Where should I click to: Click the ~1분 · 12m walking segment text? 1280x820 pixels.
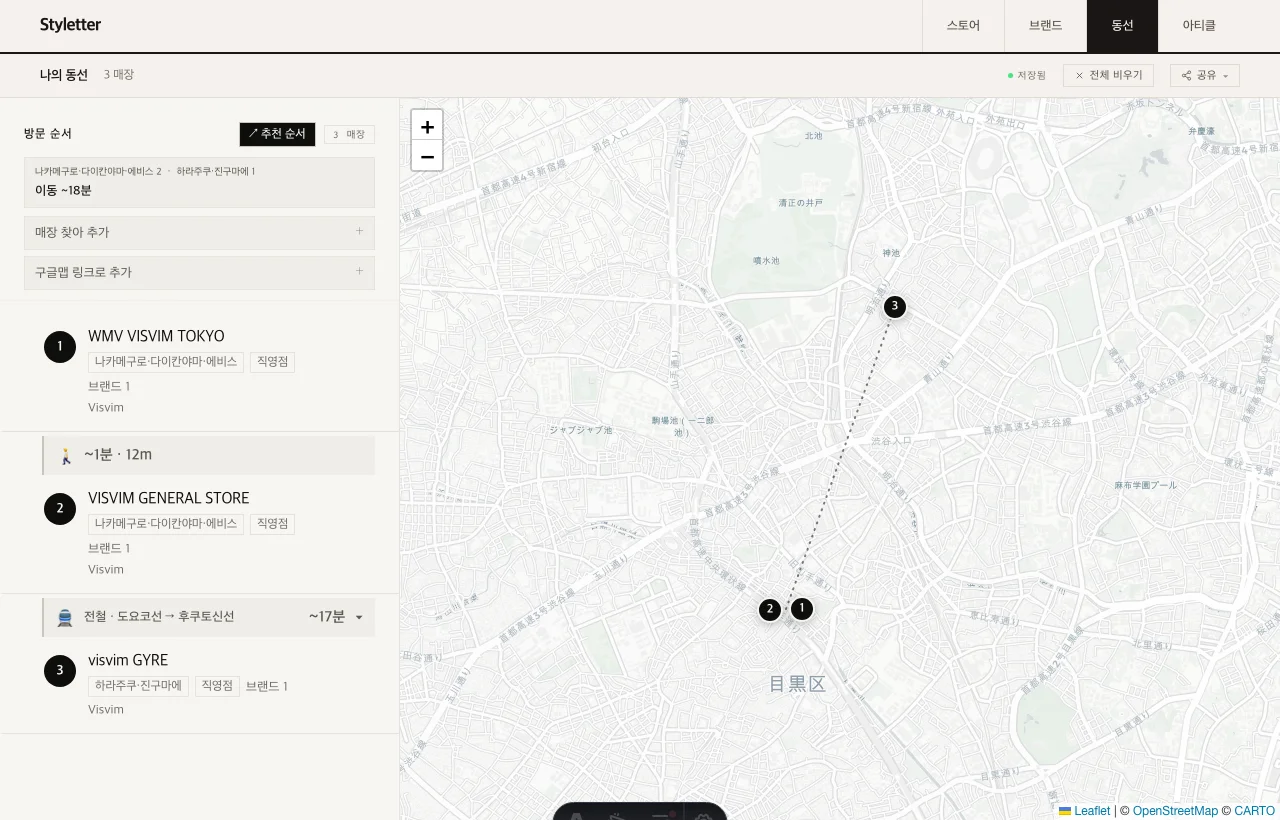pyautogui.click(x=118, y=455)
